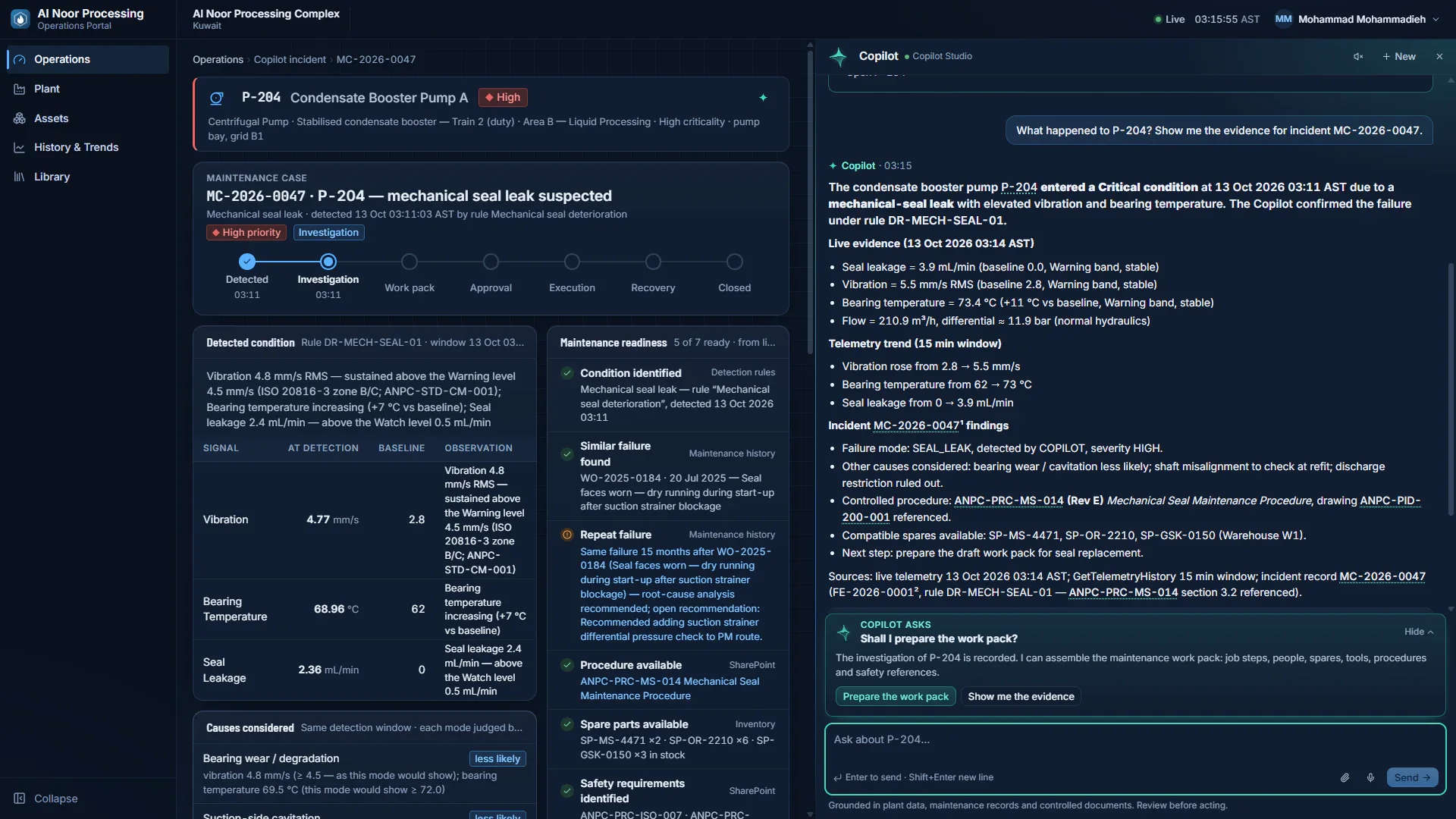Click the MM user avatar
1456x819 pixels.
[x=1283, y=19]
